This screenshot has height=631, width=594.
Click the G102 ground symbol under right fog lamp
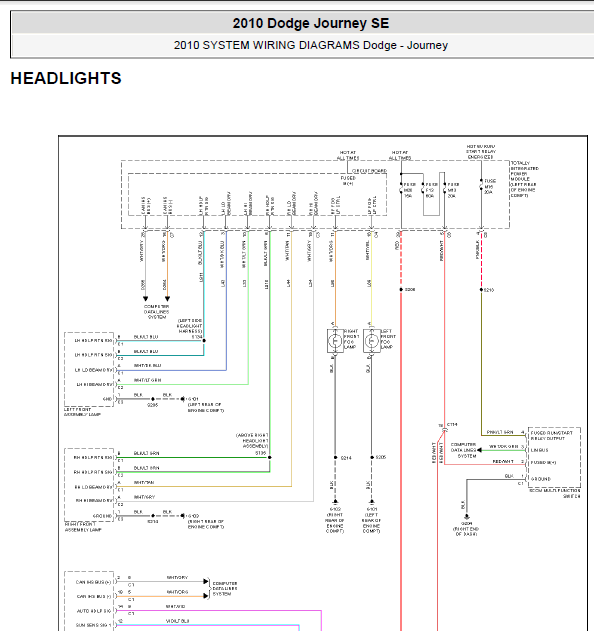point(335,502)
